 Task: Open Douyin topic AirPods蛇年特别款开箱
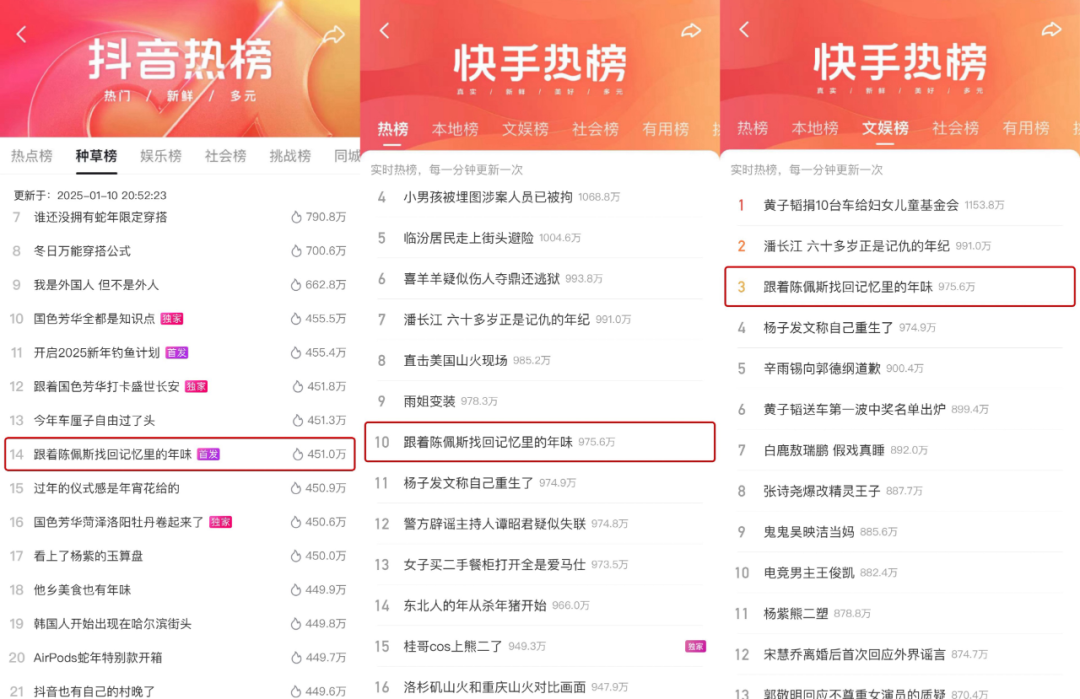pyautogui.click(x=98, y=657)
